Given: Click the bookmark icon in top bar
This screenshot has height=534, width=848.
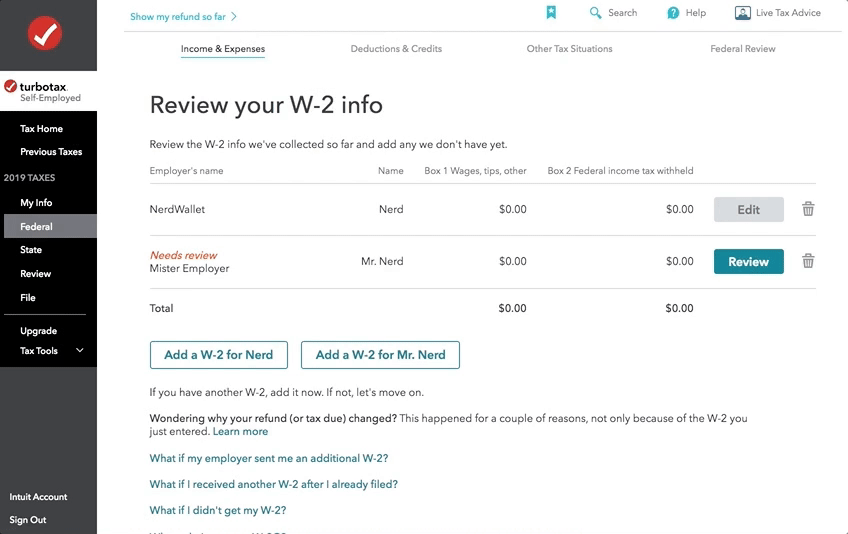Looking at the screenshot, I should (550, 13).
